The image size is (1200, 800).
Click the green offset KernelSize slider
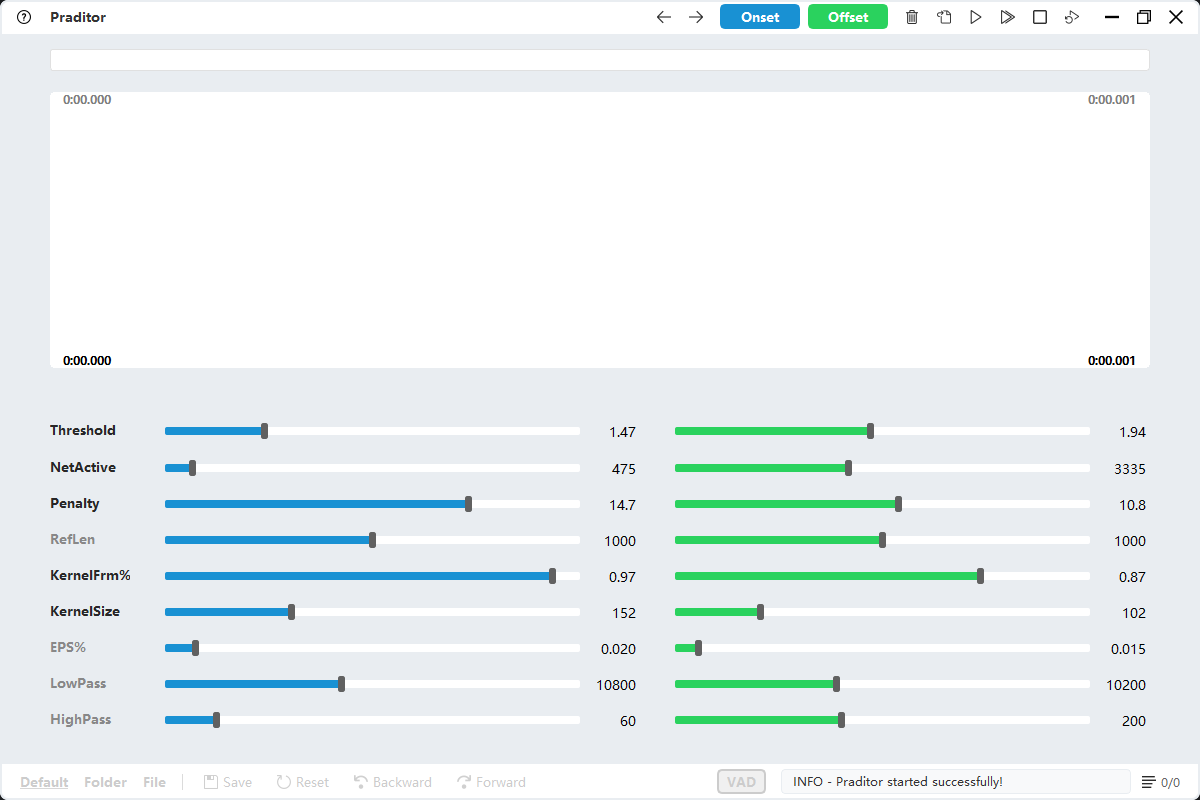pyautogui.click(x=882, y=612)
